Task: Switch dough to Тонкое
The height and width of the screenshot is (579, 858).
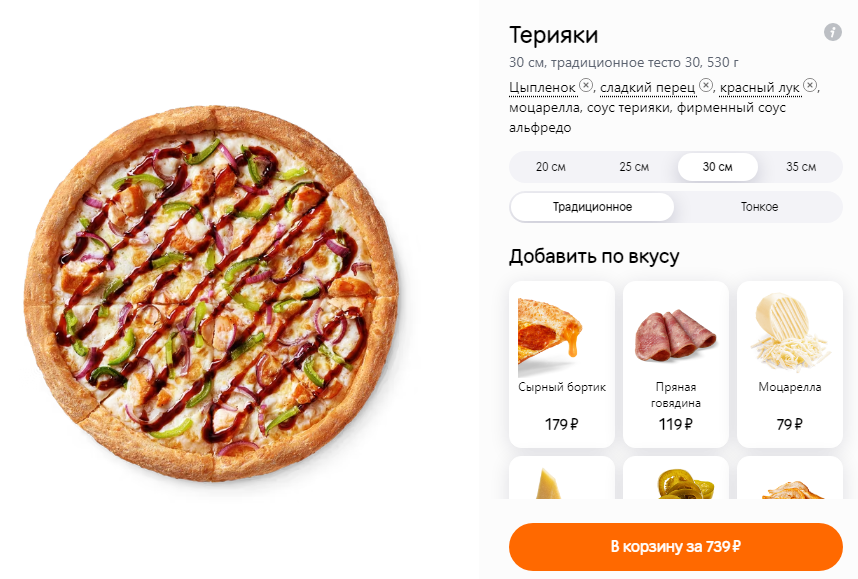Action: pyautogui.click(x=760, y=207)
